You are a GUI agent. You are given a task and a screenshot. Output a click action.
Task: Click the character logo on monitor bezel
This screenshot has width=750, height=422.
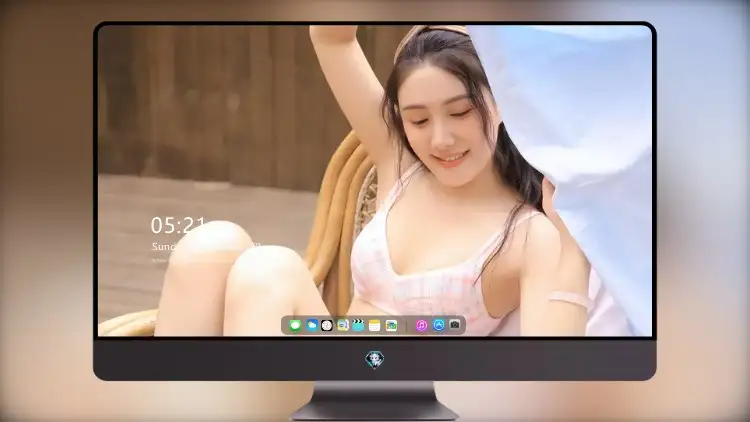[x=375, y=360]
